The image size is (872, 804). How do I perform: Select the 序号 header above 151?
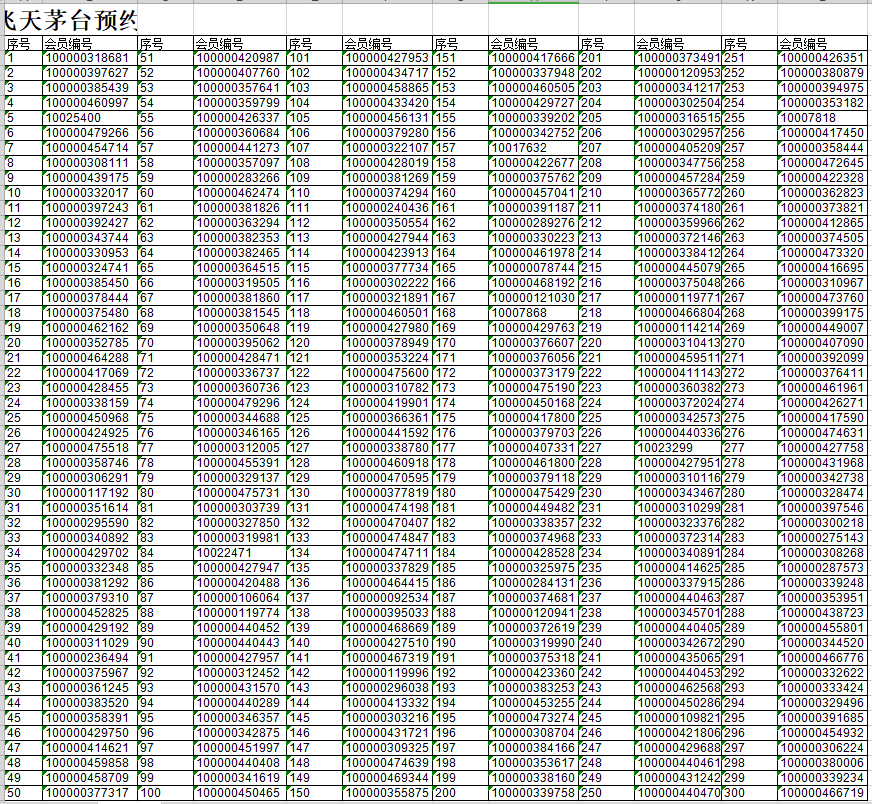click(460, 44)
